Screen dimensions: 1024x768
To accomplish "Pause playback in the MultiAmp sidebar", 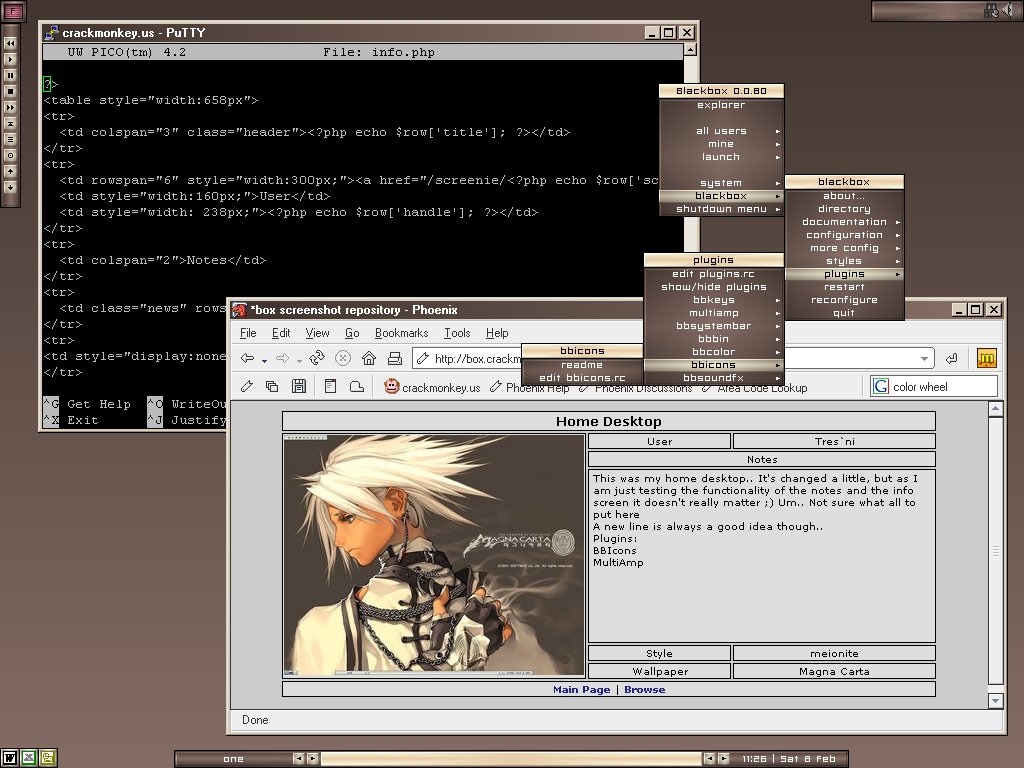I will [x=11, y=75].
